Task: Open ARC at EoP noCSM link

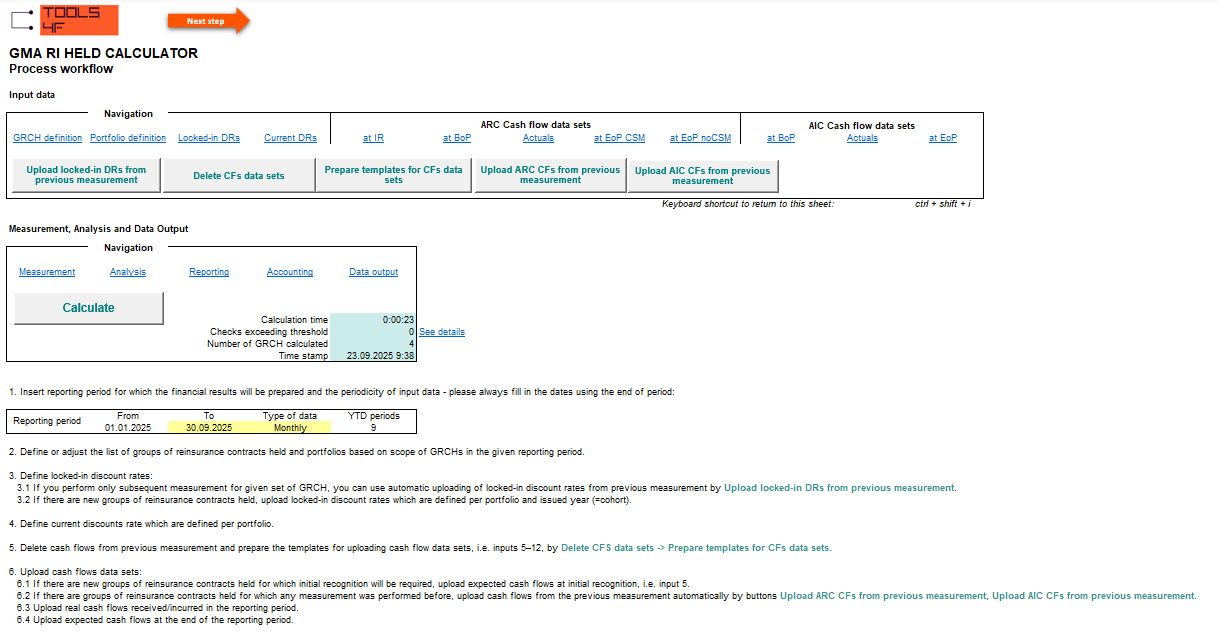Action: coord(700,138)
